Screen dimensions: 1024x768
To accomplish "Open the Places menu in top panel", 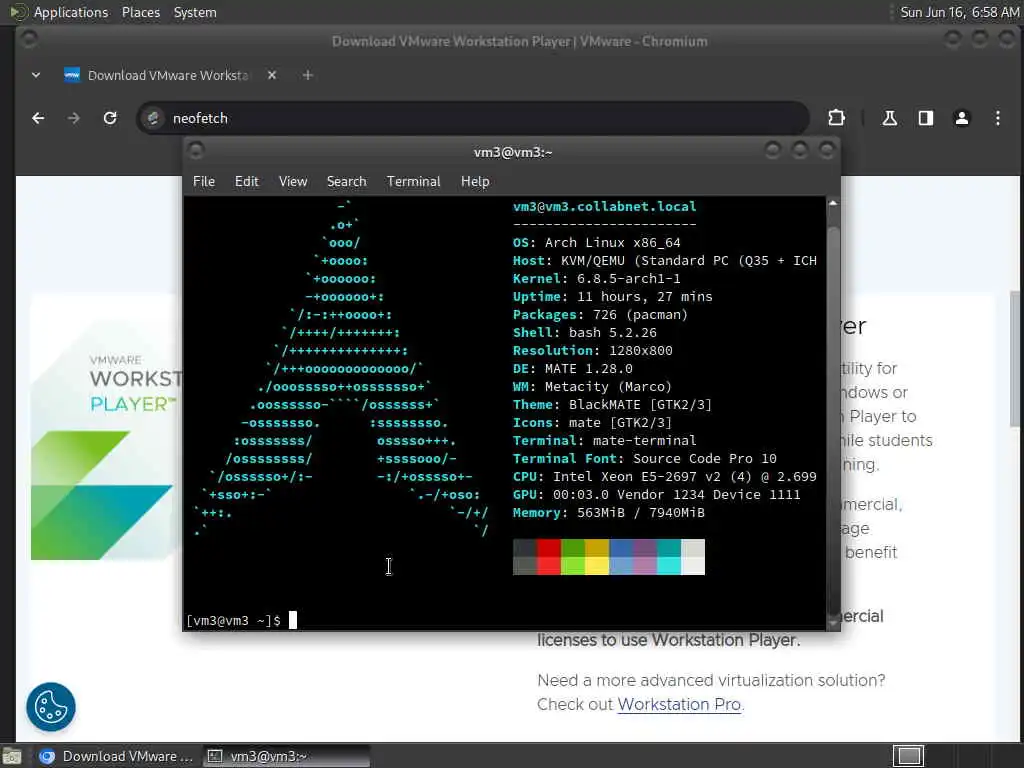I will 140,12.
